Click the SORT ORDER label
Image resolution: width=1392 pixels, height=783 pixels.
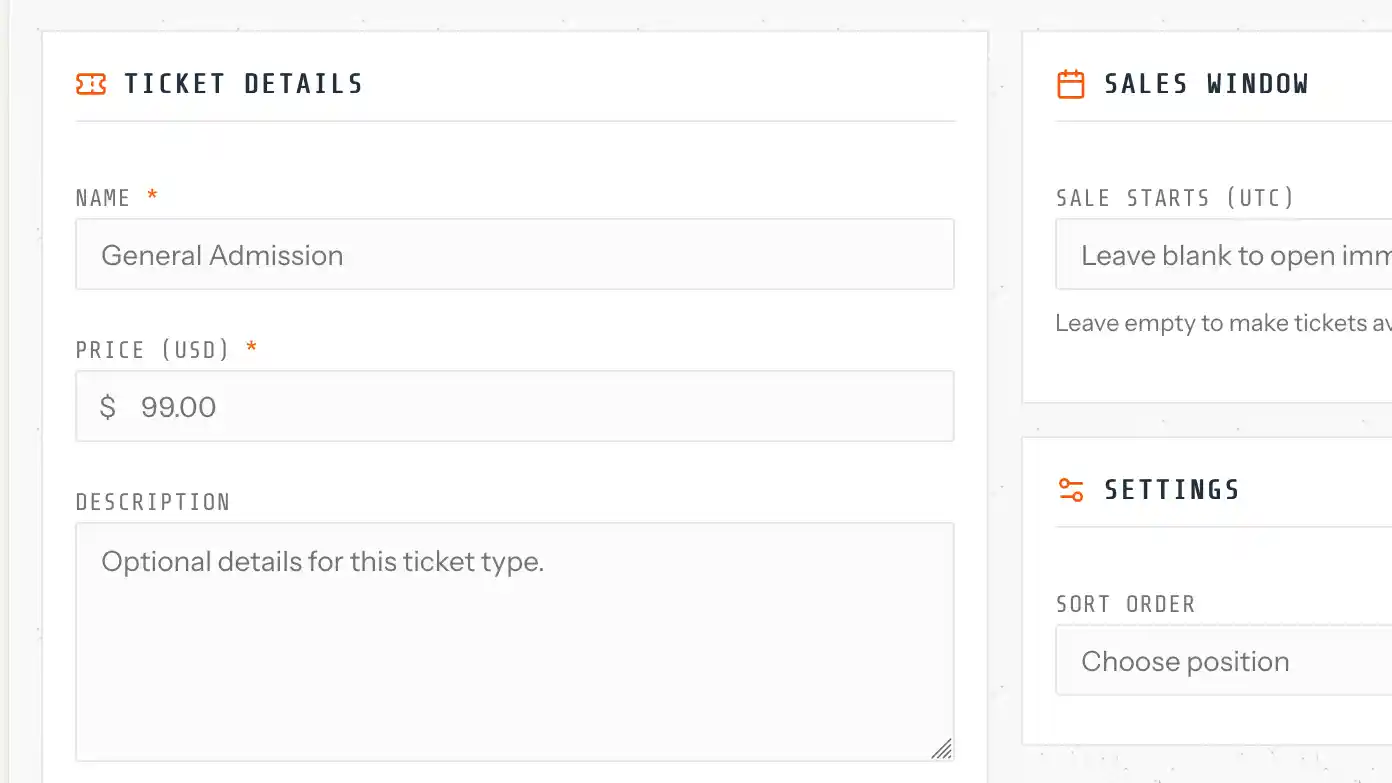[x=1125, y=604]
